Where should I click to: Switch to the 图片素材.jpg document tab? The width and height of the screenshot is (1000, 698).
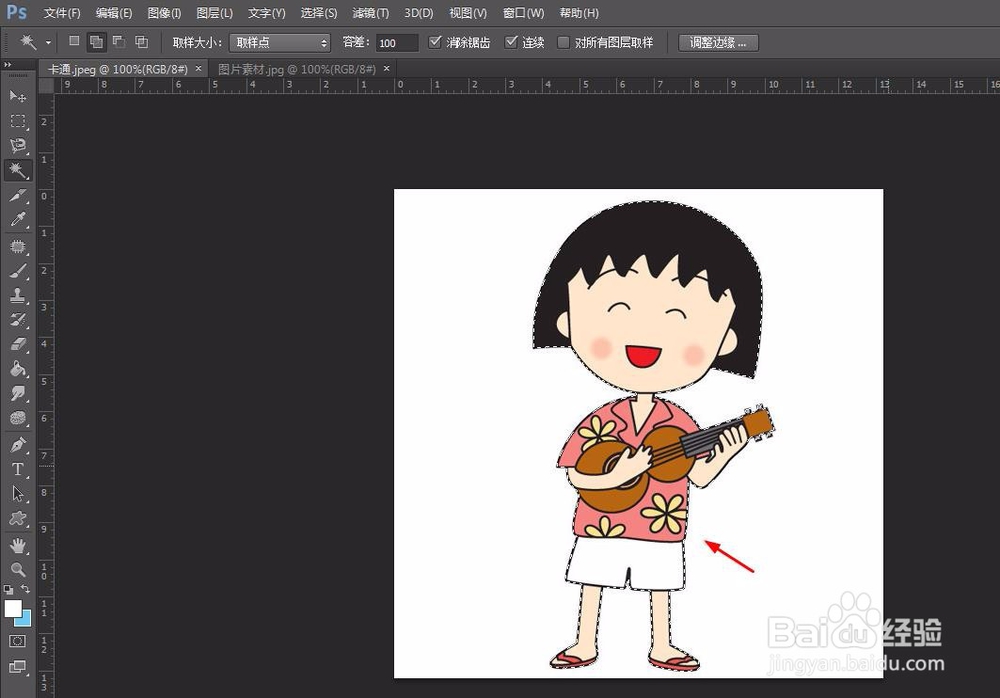[297, 69]
